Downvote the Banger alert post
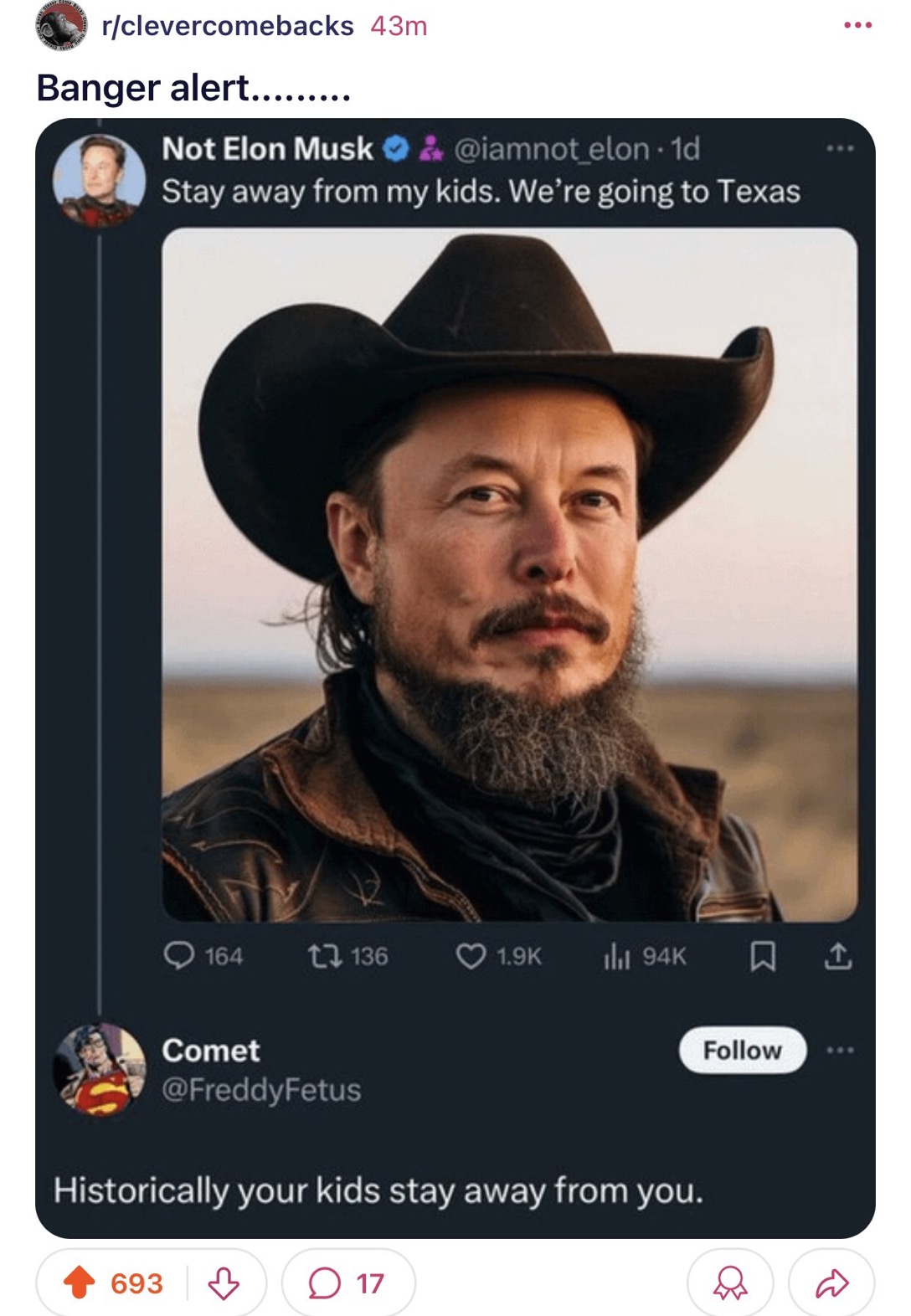The image size is (911, 1316). pos(224,1282)
